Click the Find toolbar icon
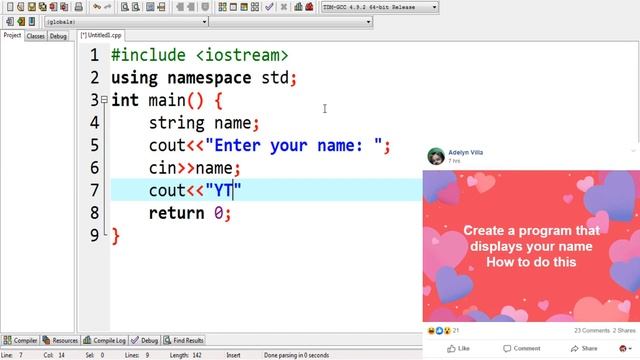The image size is (640, 360). tap(124, 7)
